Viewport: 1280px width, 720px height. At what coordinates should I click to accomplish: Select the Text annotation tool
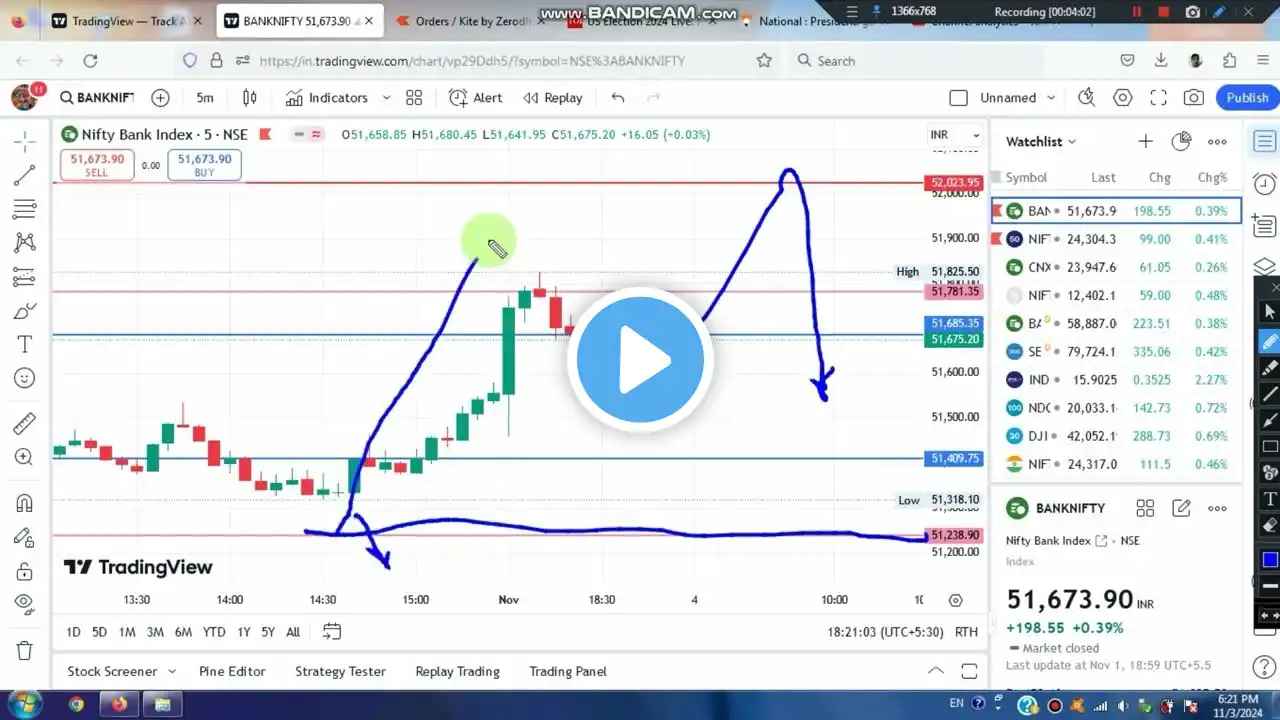tap(25, 345)
